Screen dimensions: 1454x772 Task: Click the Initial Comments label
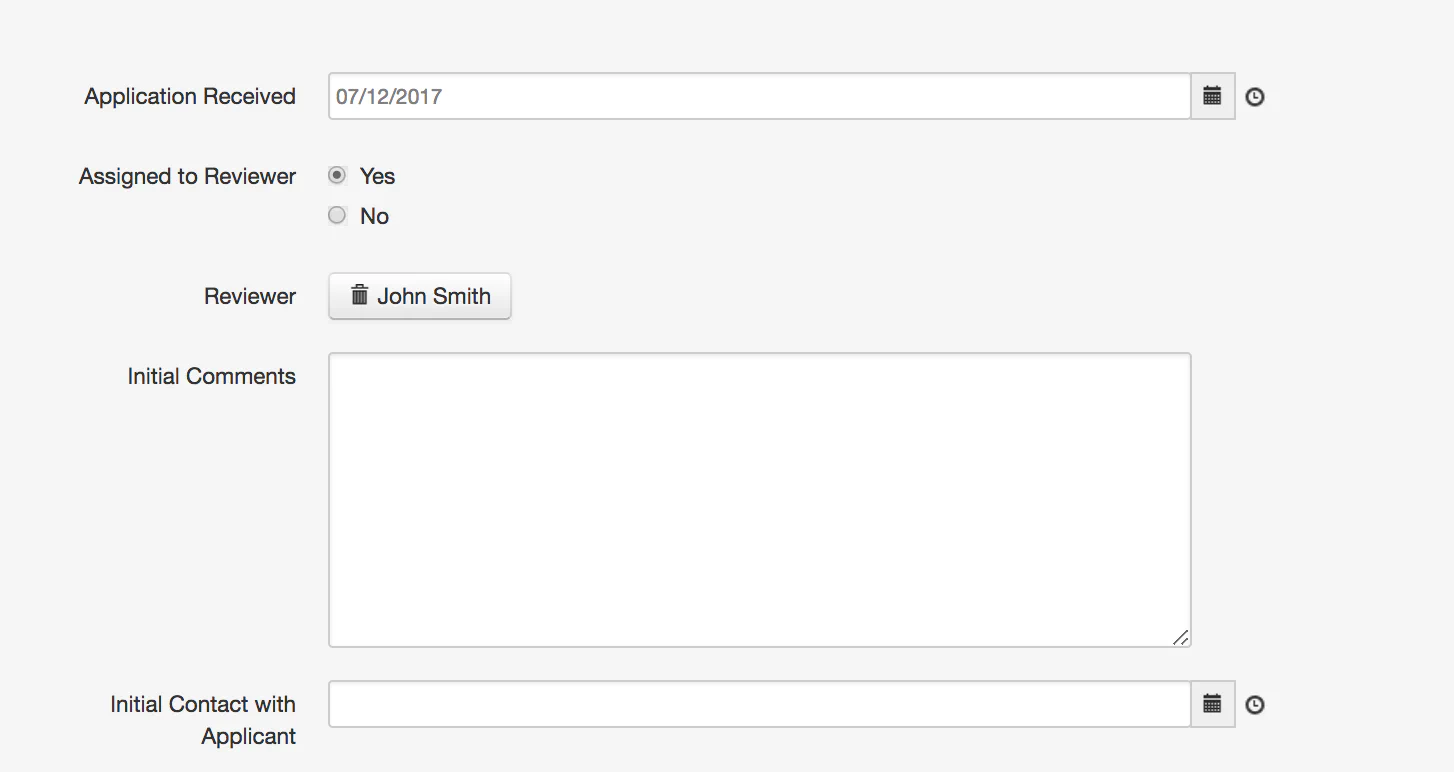pyautogui.click(x=211, y=376)
